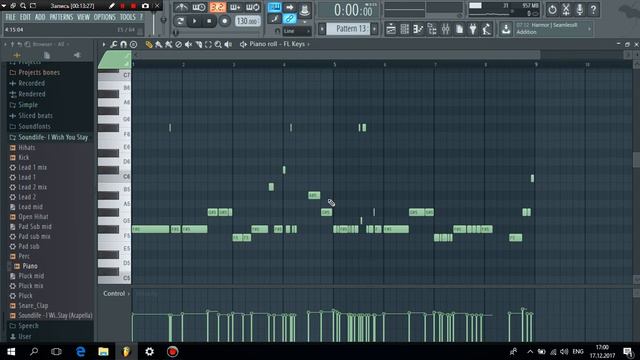This screenshot has width=640, height=360.
Task: Toggle the metronome
Action: [181, 7]
